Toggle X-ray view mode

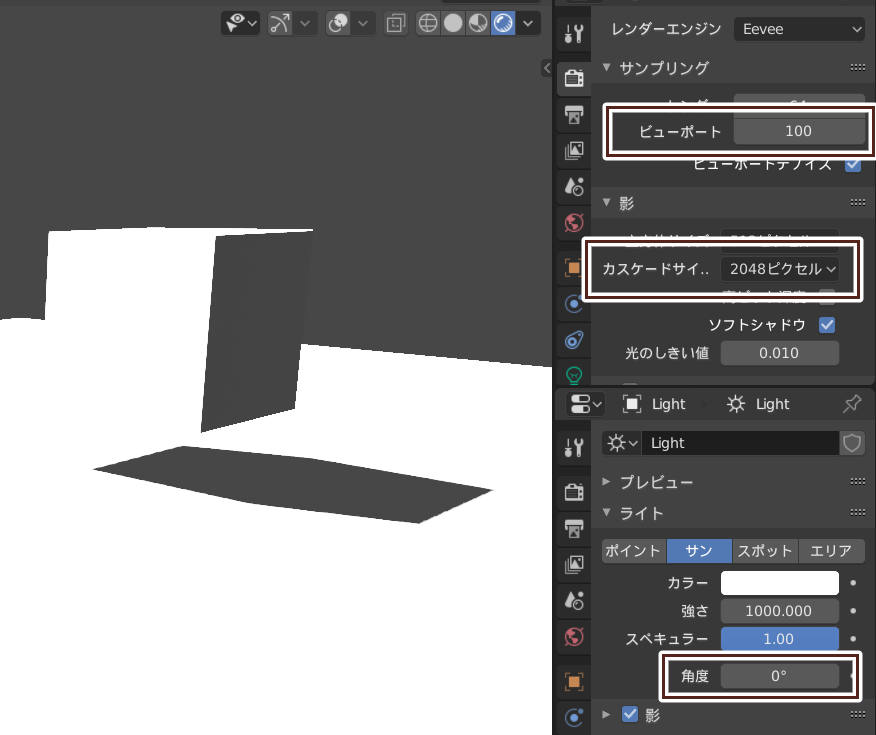pyautogui.click(x=396, y=23)
